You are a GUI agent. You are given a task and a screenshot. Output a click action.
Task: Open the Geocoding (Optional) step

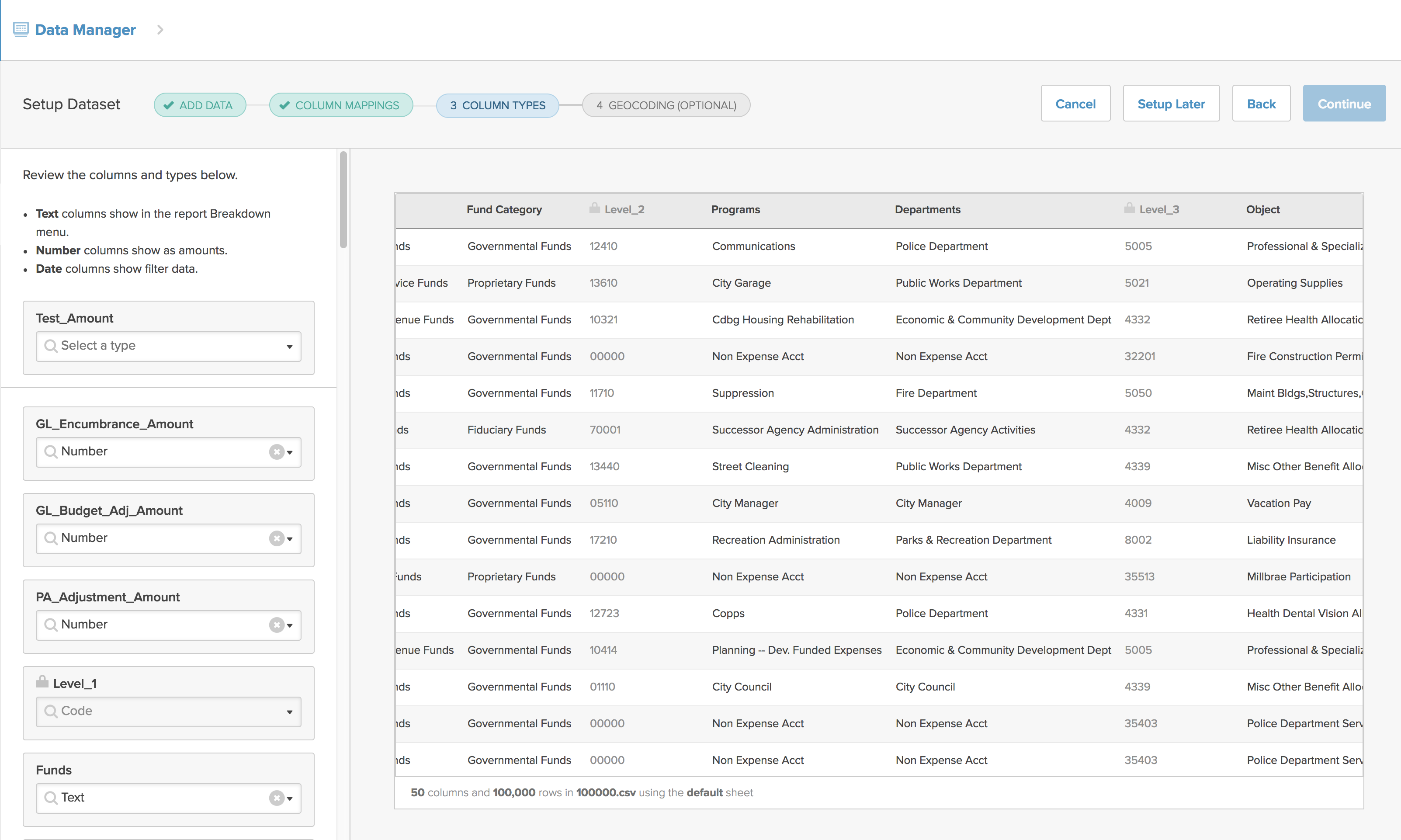pos(666,105)
